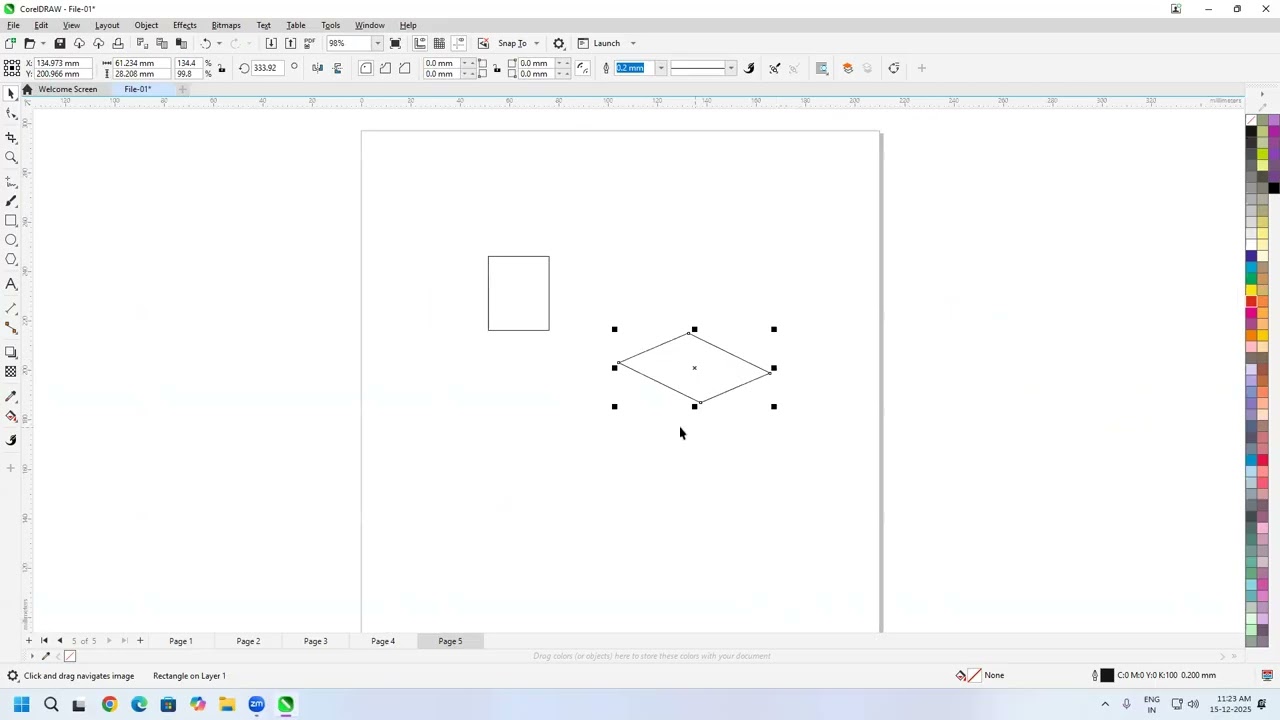Toggle Show grid button
The image size is (1280, 720).
[439, 43]
